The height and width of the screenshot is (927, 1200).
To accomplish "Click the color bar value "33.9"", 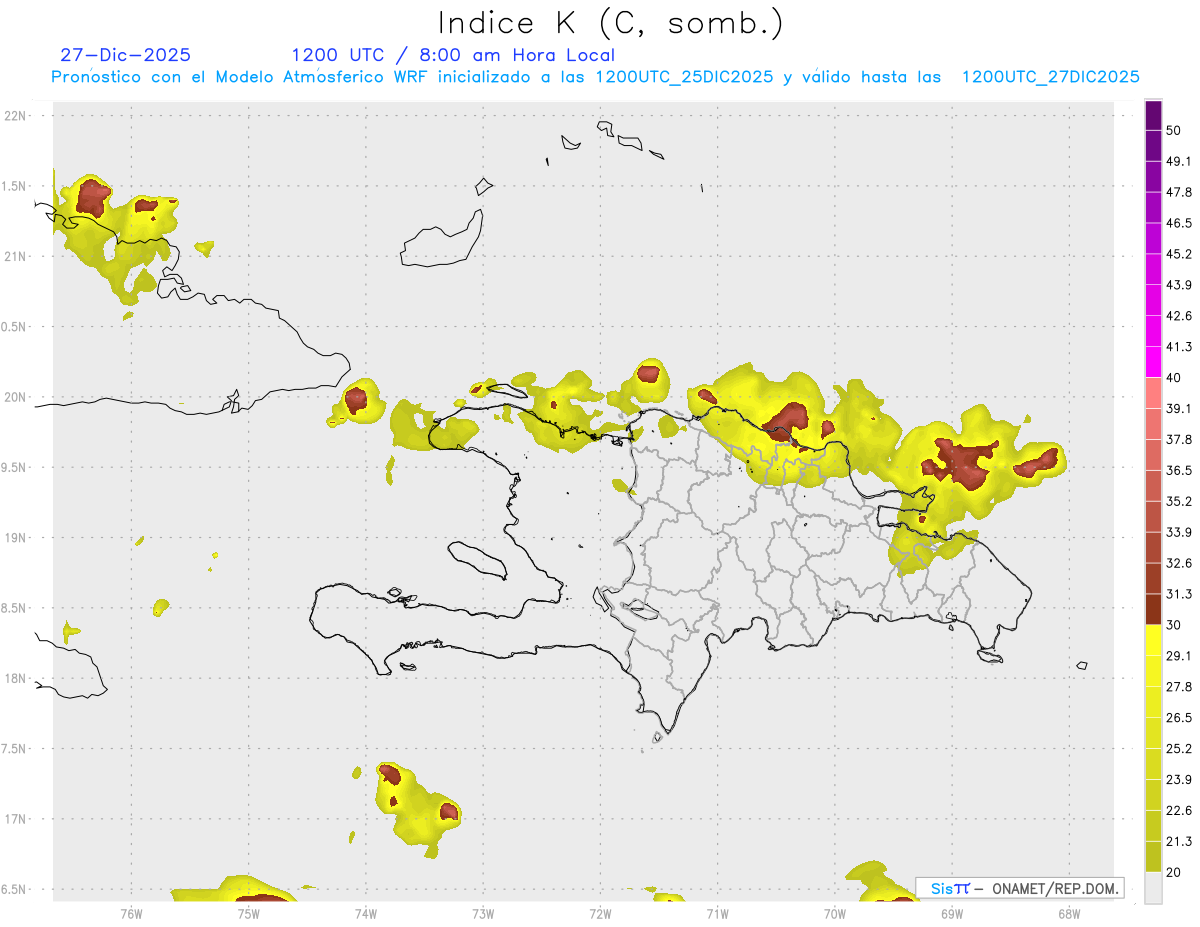I will point(1179,532).
